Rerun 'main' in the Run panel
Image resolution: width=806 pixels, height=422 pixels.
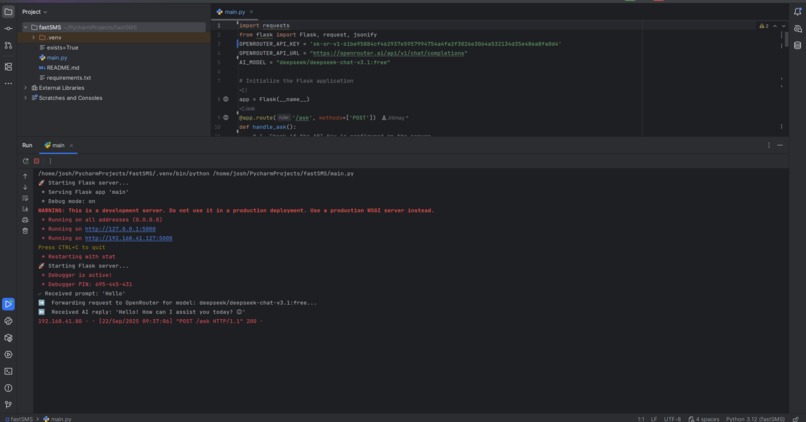[25, 161]
